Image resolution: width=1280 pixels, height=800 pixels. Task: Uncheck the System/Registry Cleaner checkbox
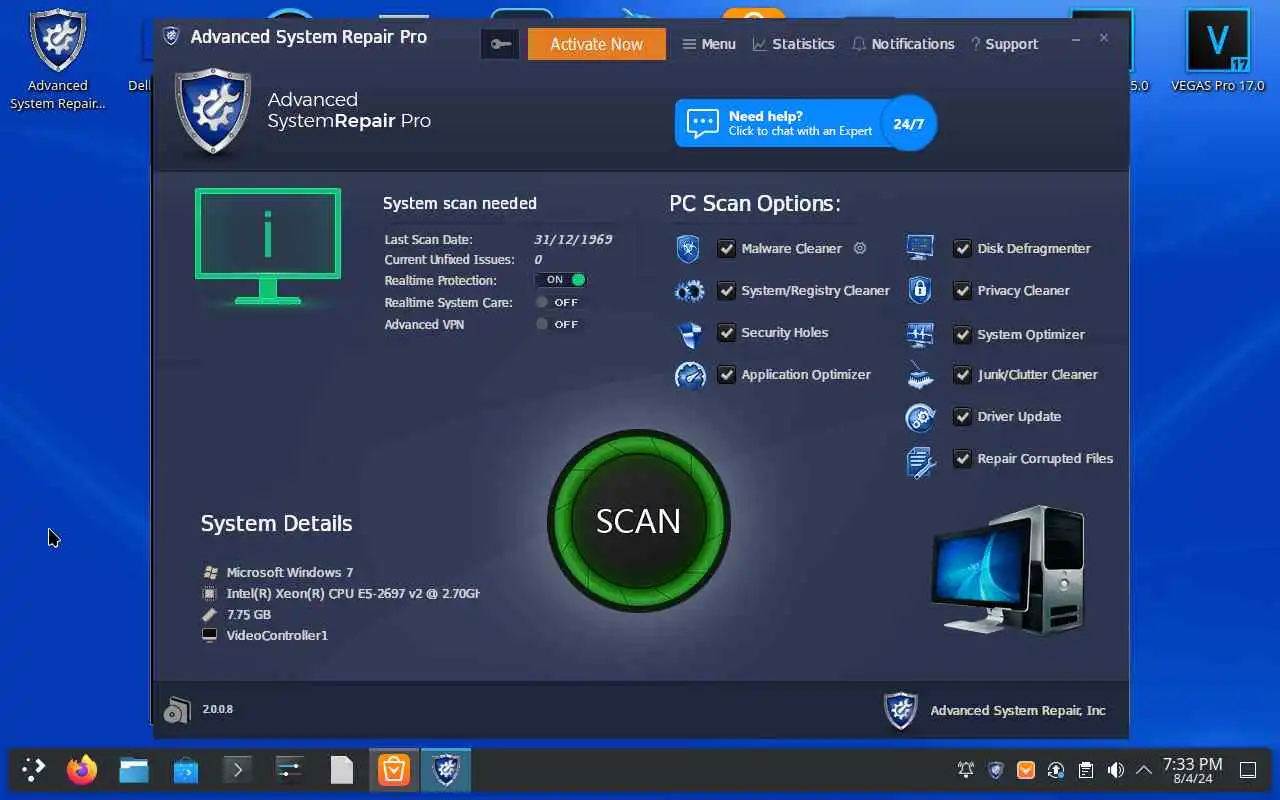(x=727, y=291)
